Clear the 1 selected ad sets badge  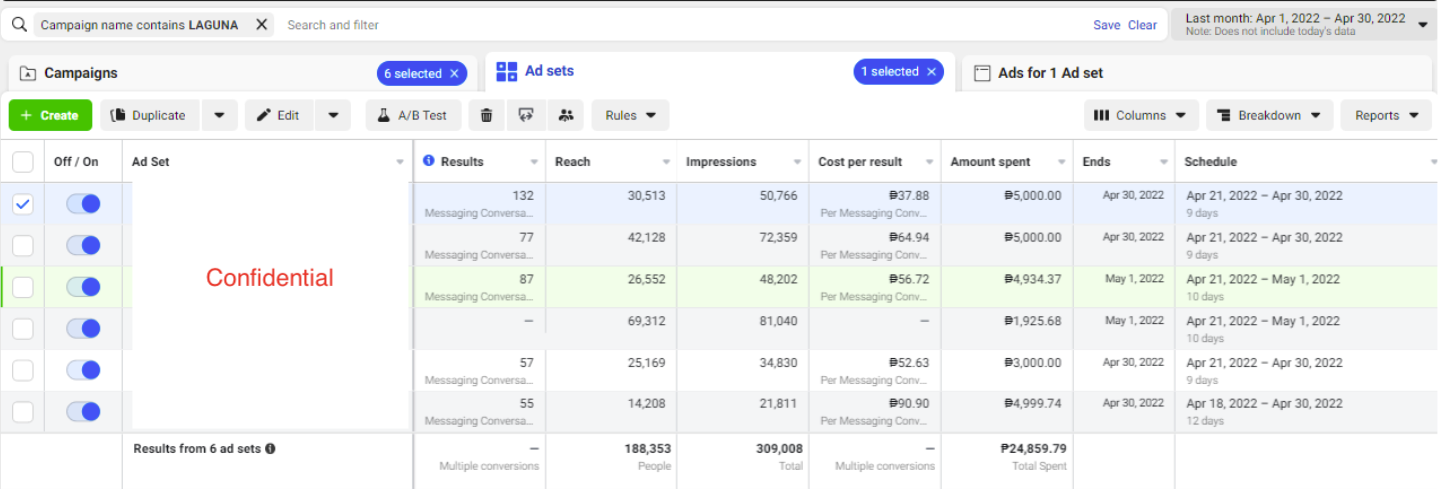(931, 72)
